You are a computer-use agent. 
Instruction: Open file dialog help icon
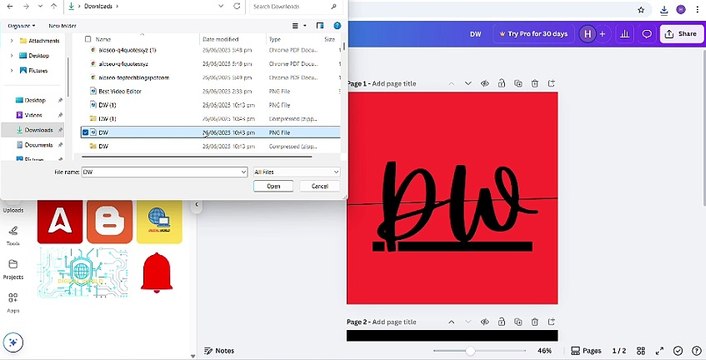(337, 26)
